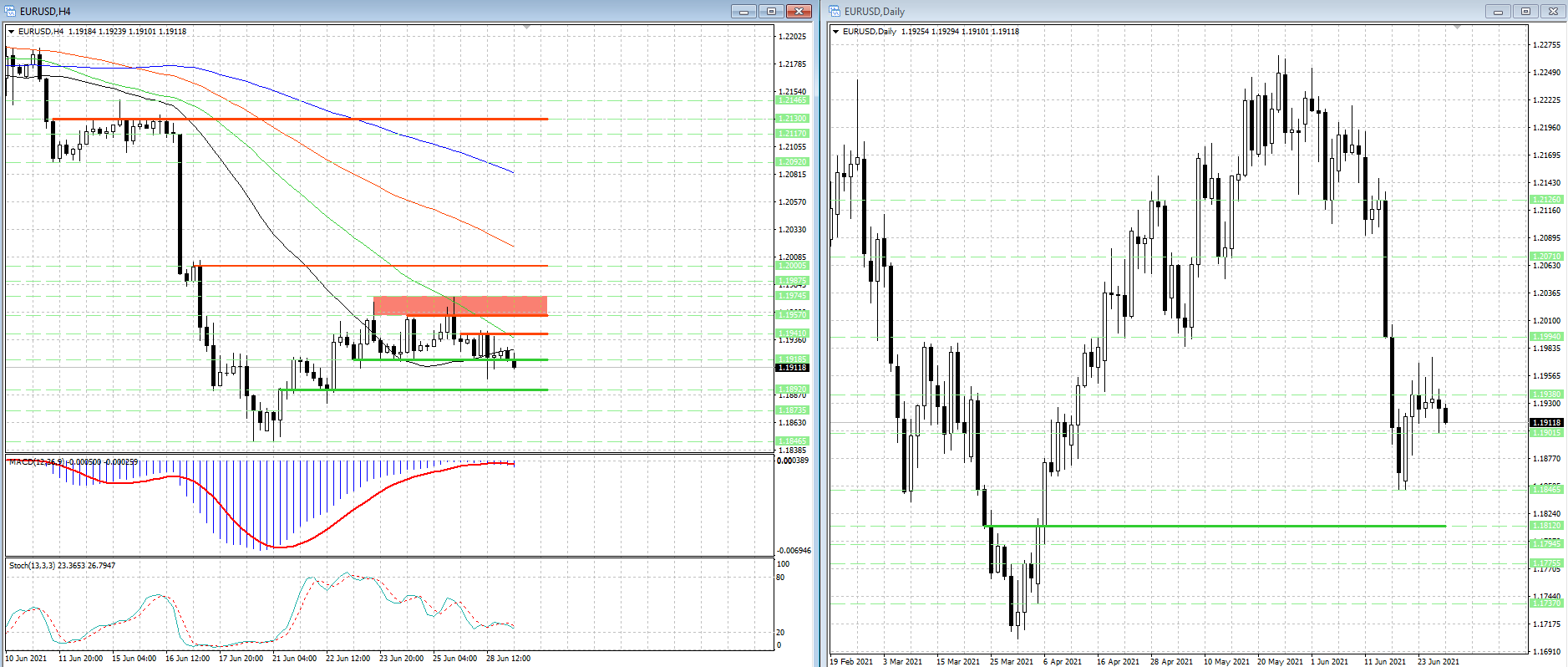Select the thick green 1.18120 line on Daily
1568x667 pixels.
tap(1217, 526)
